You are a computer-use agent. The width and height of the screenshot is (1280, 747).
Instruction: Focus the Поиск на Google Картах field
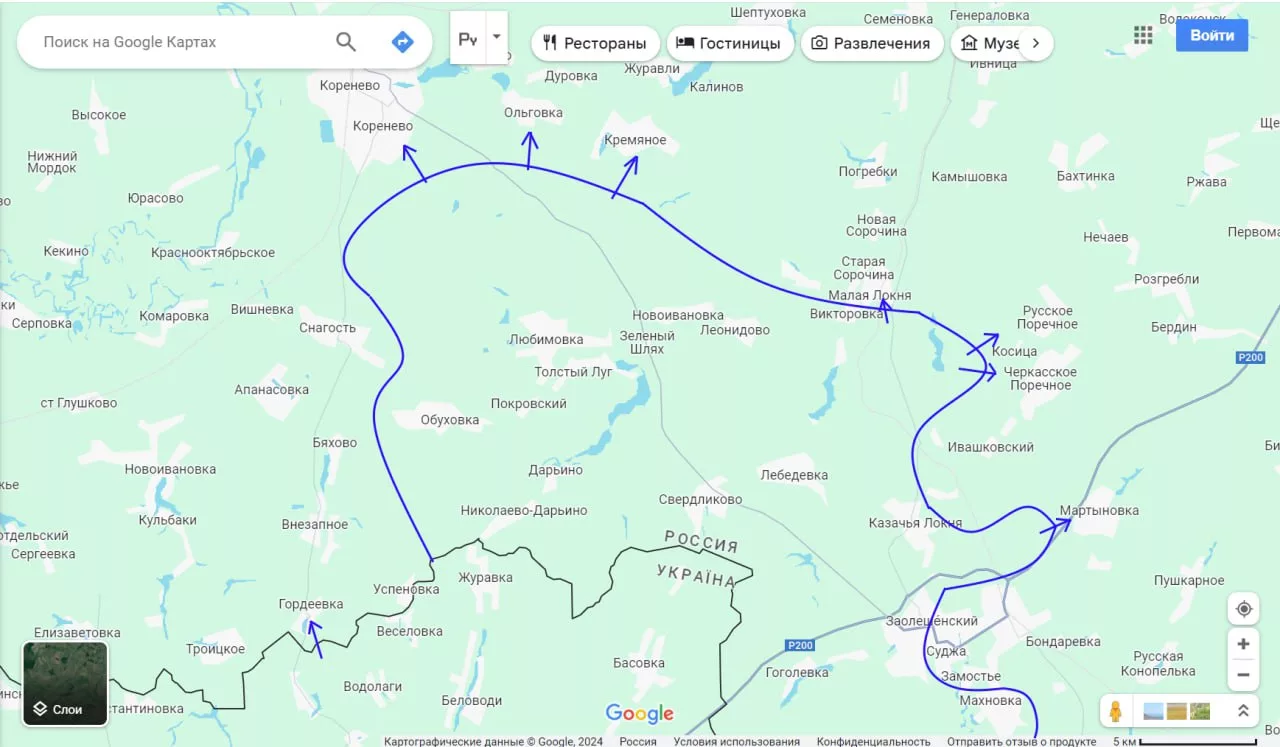(180, 42)
